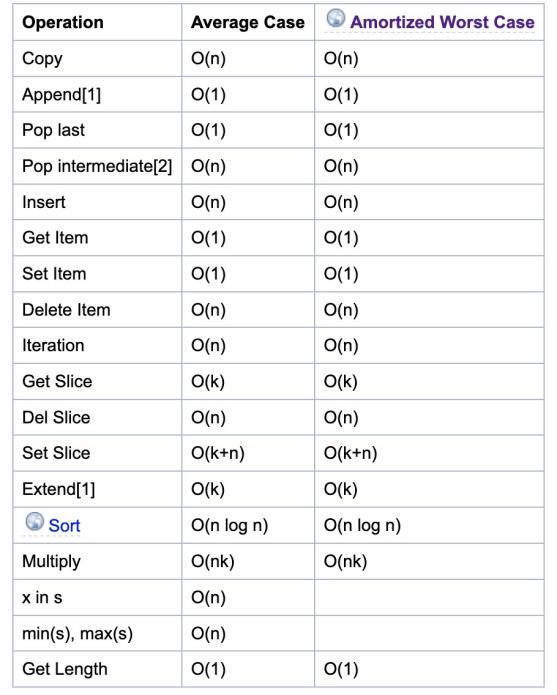Click the globe icon next to Sort

click(35, 521)
